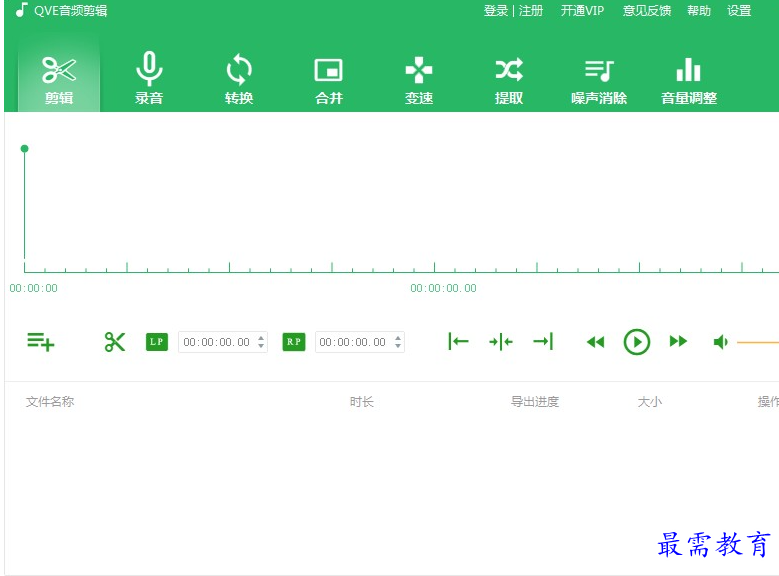This screenshot has height=576, width=779.
Task: Jump to selection end marker icon
Action: (x=543, y=341)
